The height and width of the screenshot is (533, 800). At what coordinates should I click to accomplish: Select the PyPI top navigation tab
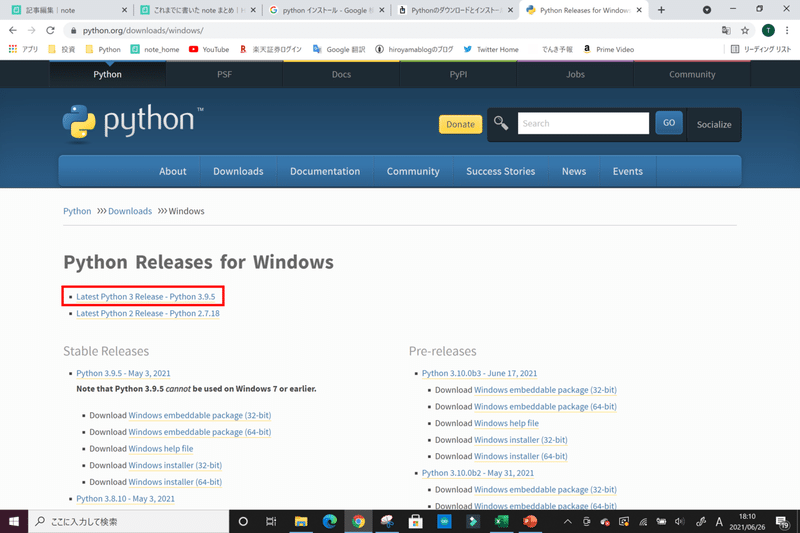click(x=458, y=74)
